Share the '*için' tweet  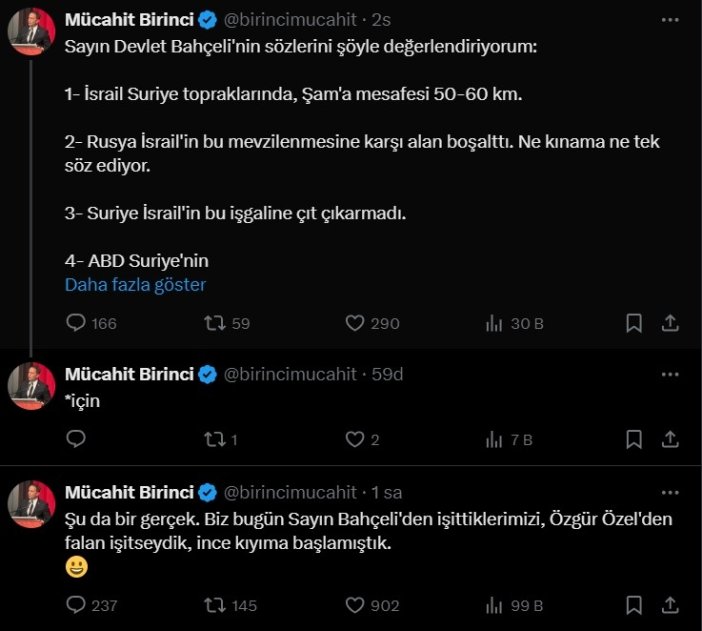[x=670, y=439]
